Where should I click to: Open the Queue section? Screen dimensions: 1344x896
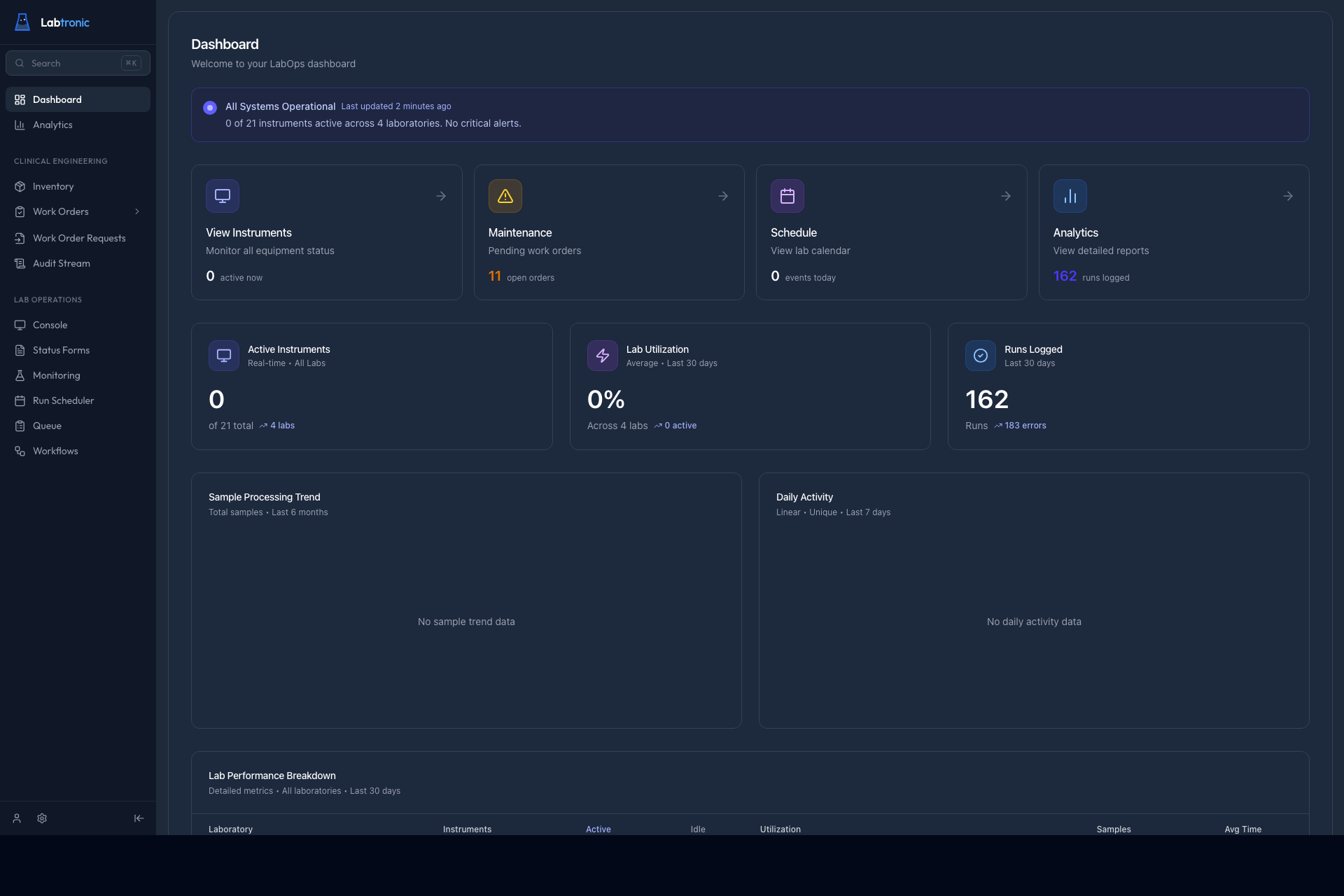click(47, 426)
